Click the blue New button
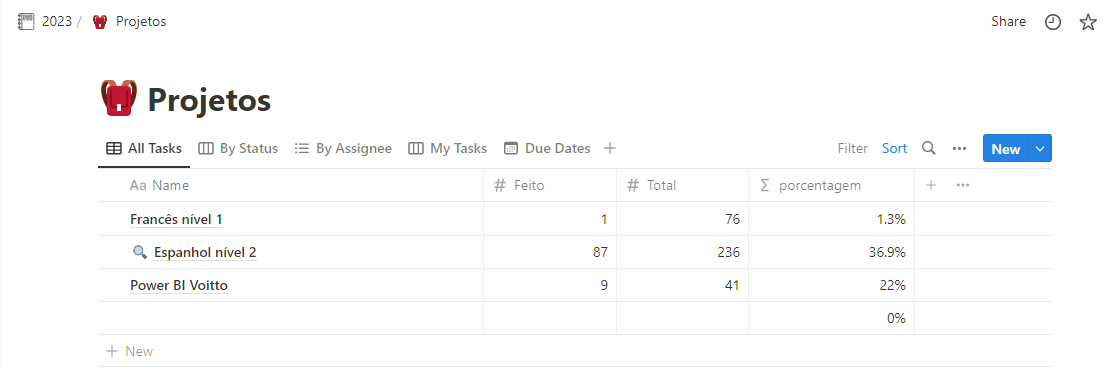This screenshot has width=1110, height=372. [1005, 148]
